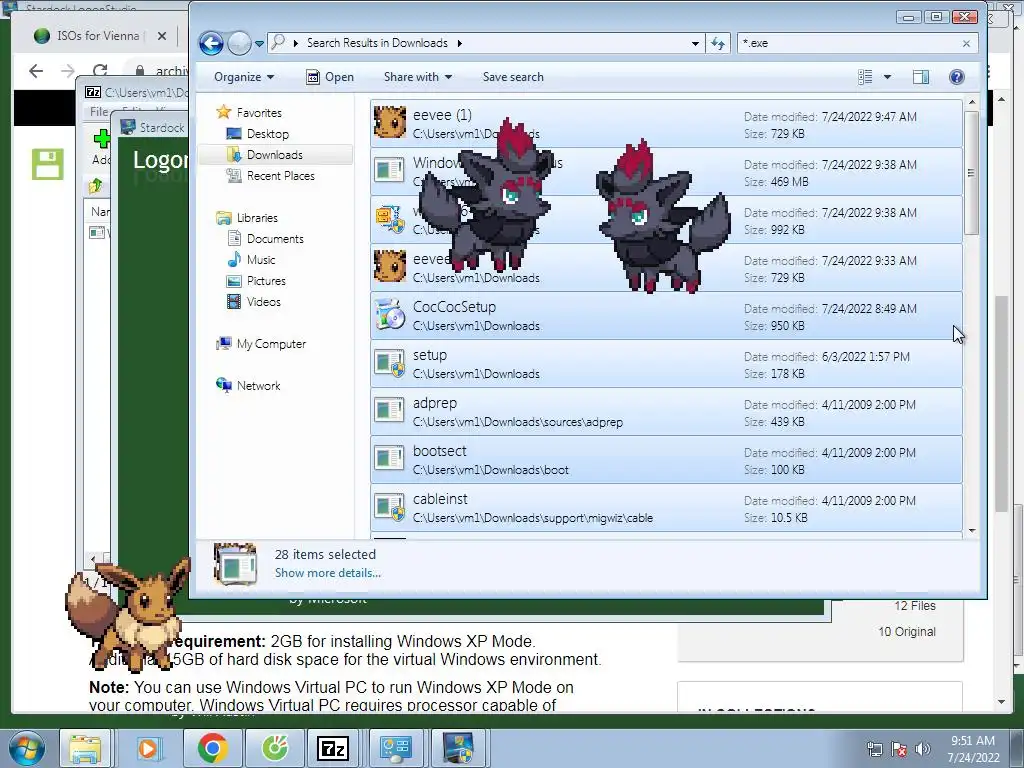Click the Open toolbar button

click(x=330, y=77)
